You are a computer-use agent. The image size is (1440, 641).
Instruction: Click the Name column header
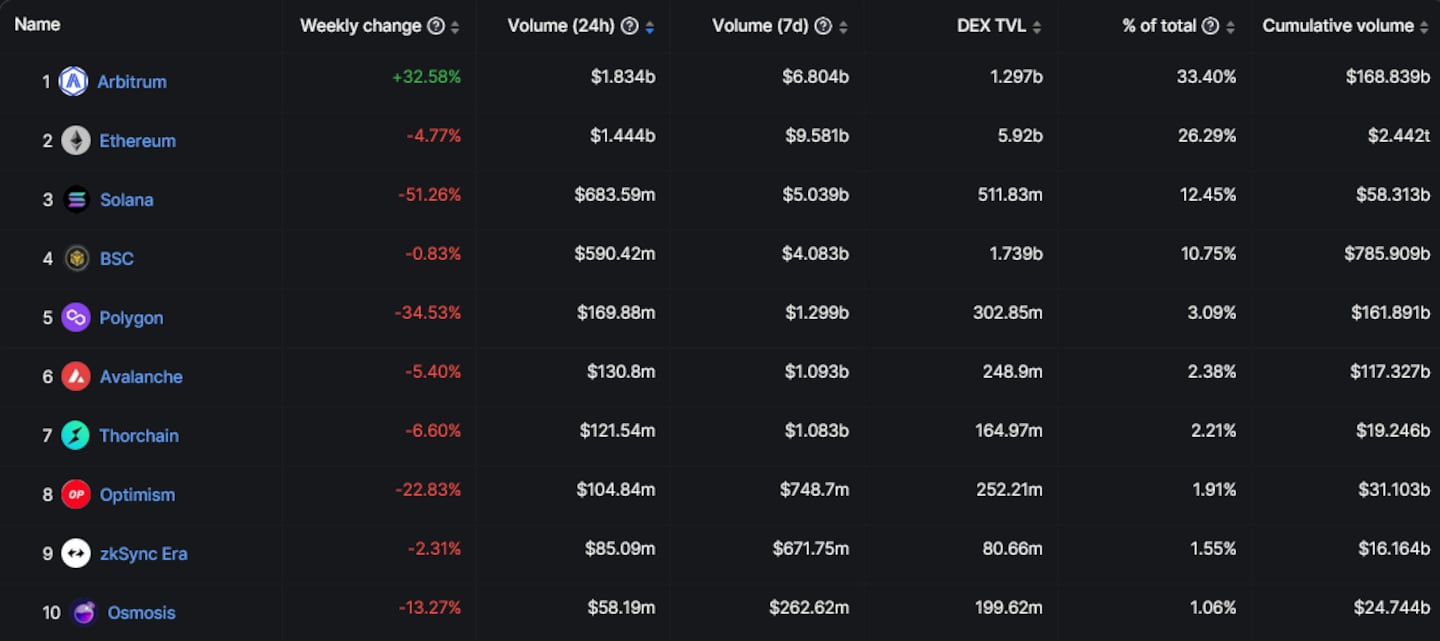(x=37, y=25)
